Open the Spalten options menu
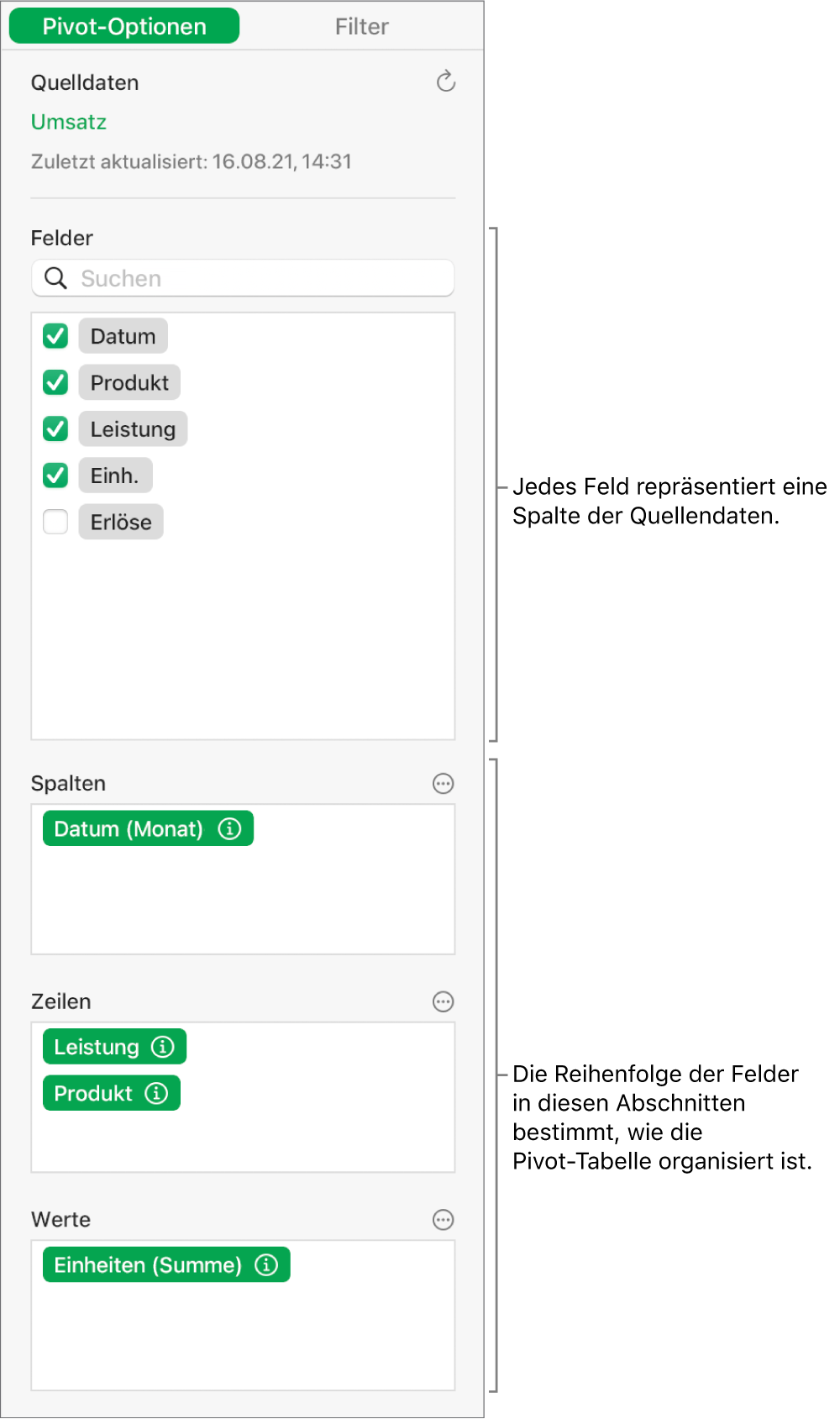Screen dimensions: 840x1419 coord(443,784)
